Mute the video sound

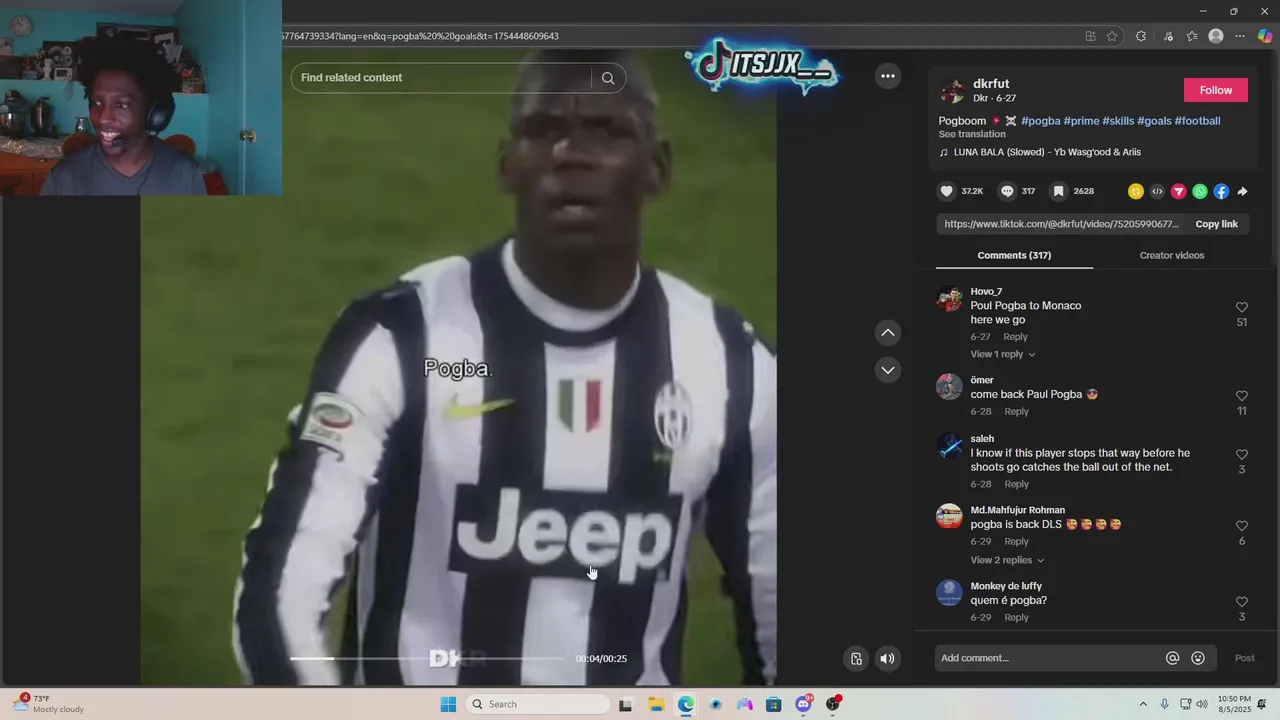pos(887,658)
